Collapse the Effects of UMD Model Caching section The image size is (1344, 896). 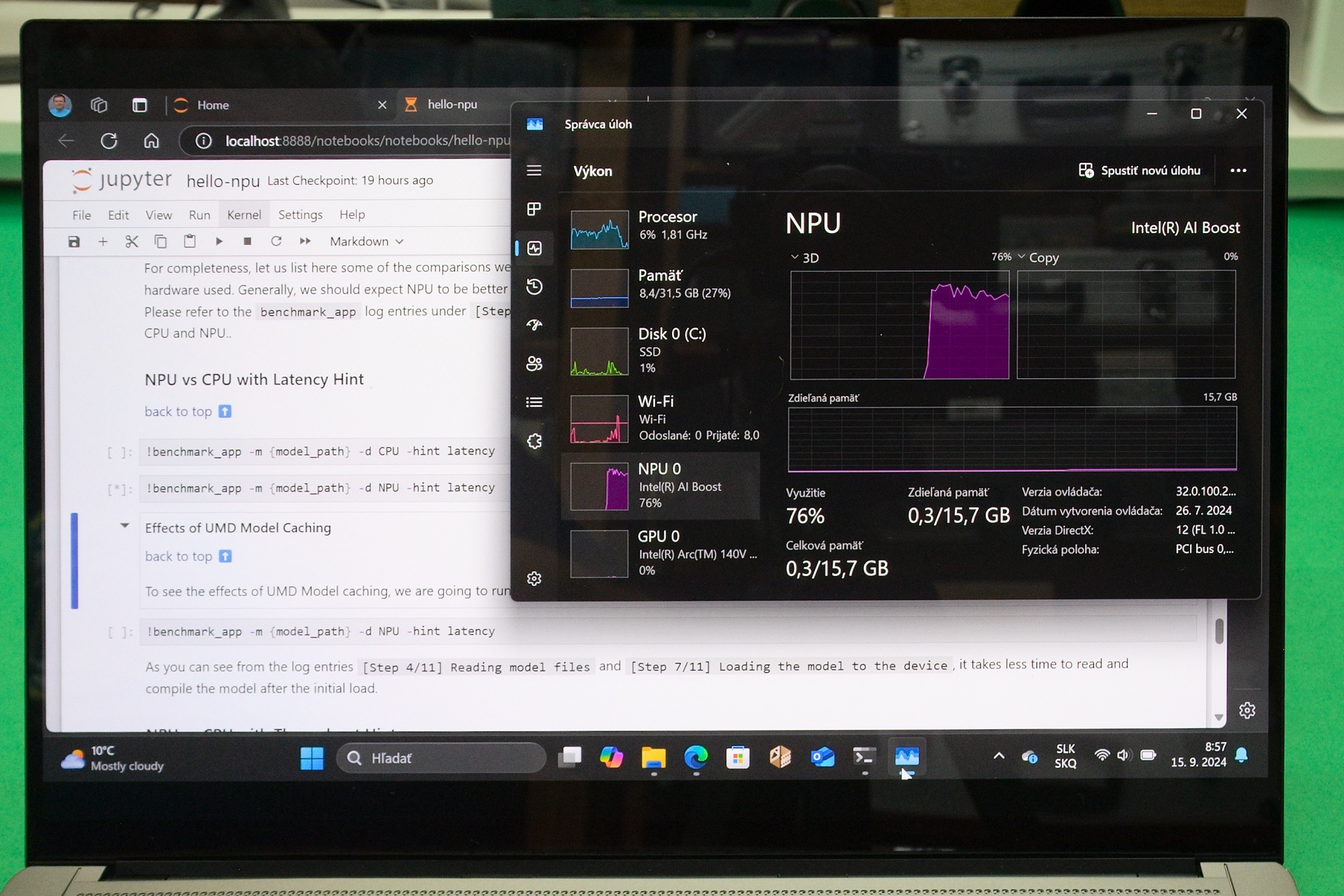125,526
